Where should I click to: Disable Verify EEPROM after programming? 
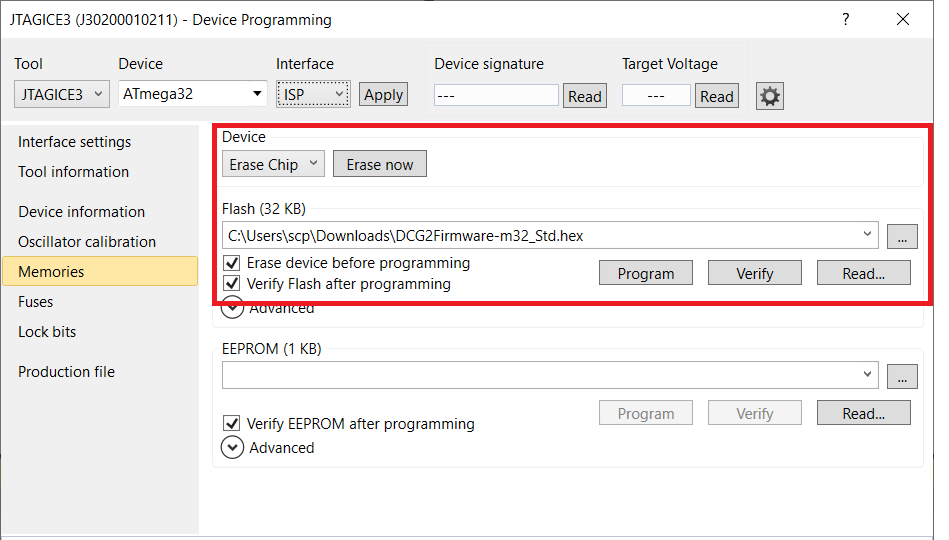click(x=232, y=424)
